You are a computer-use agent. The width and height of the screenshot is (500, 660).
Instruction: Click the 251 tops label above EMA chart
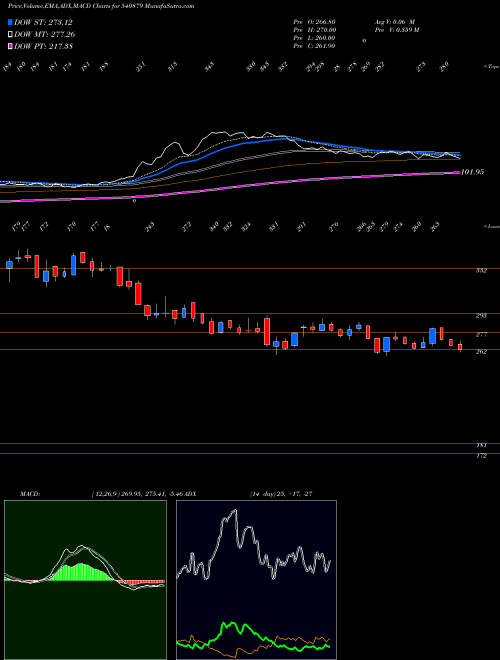point(141,67)
